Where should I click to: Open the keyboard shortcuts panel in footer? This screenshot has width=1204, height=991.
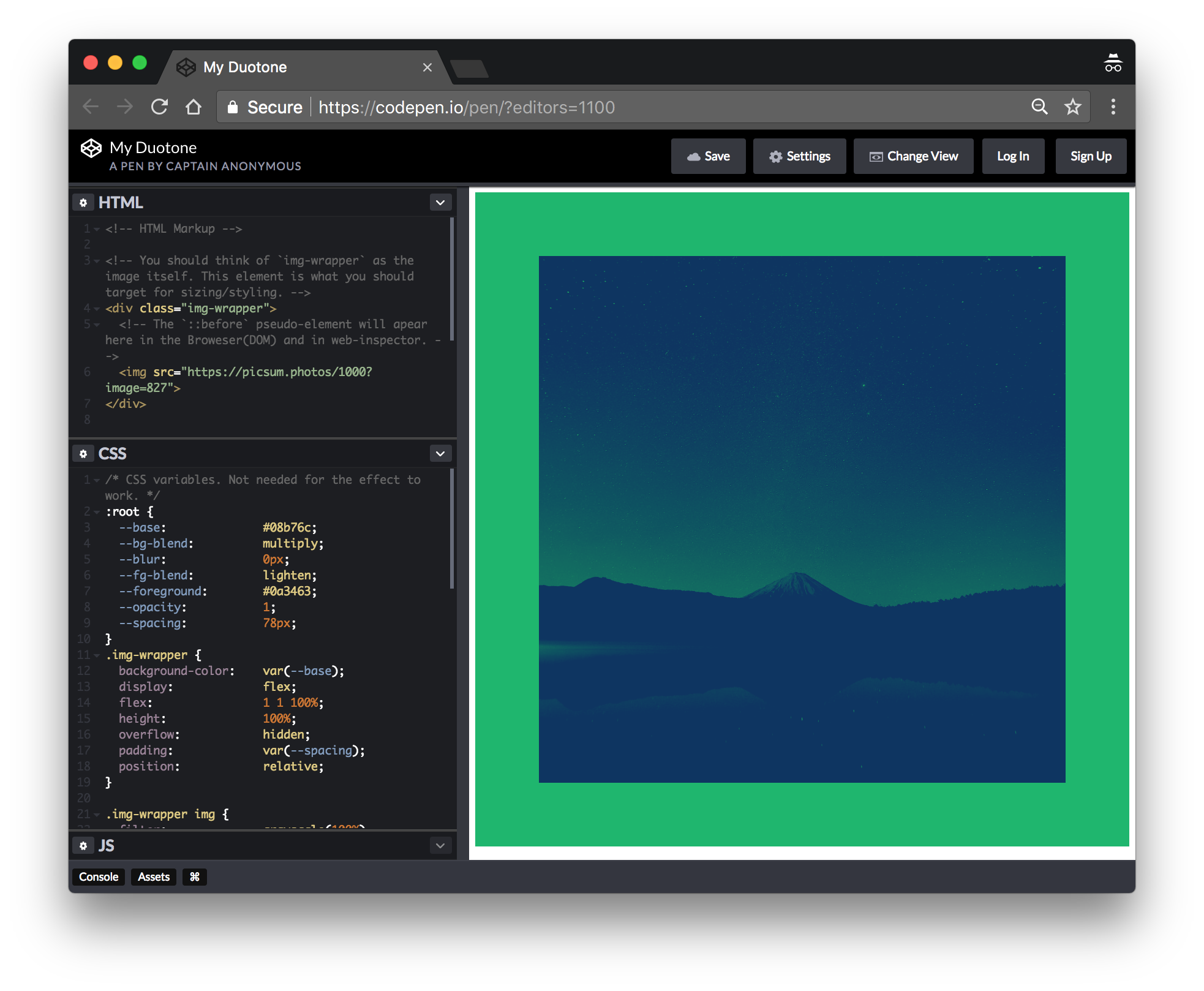(x=195, y=877)
